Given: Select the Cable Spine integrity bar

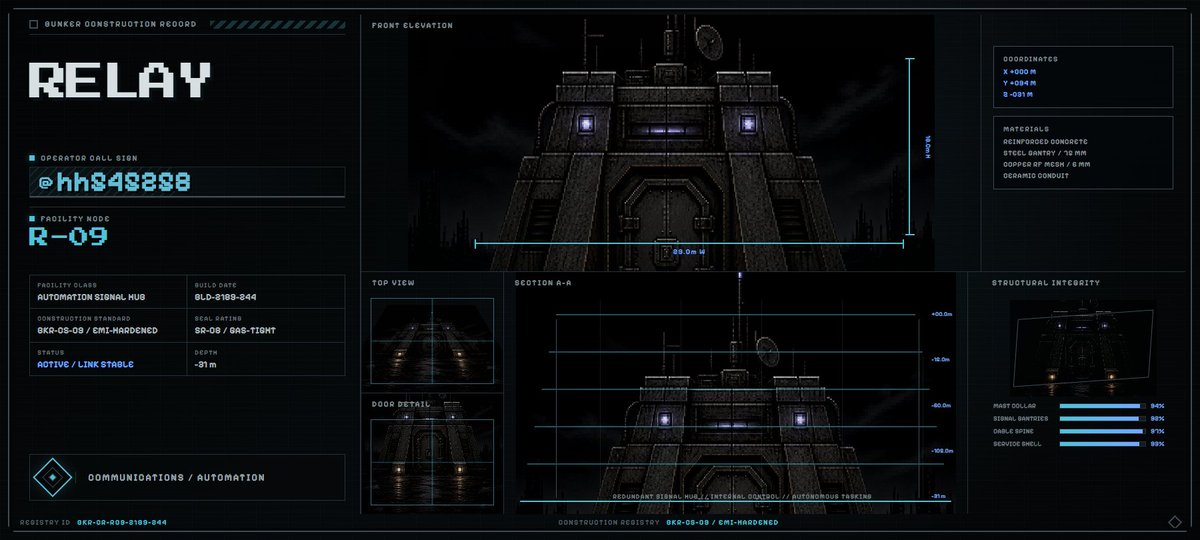Looking at the screenshot, I should 1100,431.
